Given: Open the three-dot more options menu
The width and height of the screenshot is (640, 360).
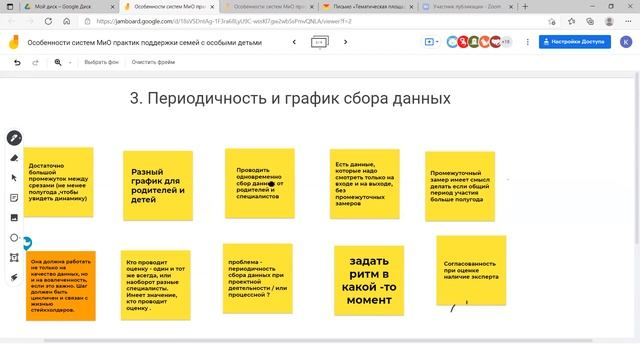Looking at the screenshot, I should point(528,42).
